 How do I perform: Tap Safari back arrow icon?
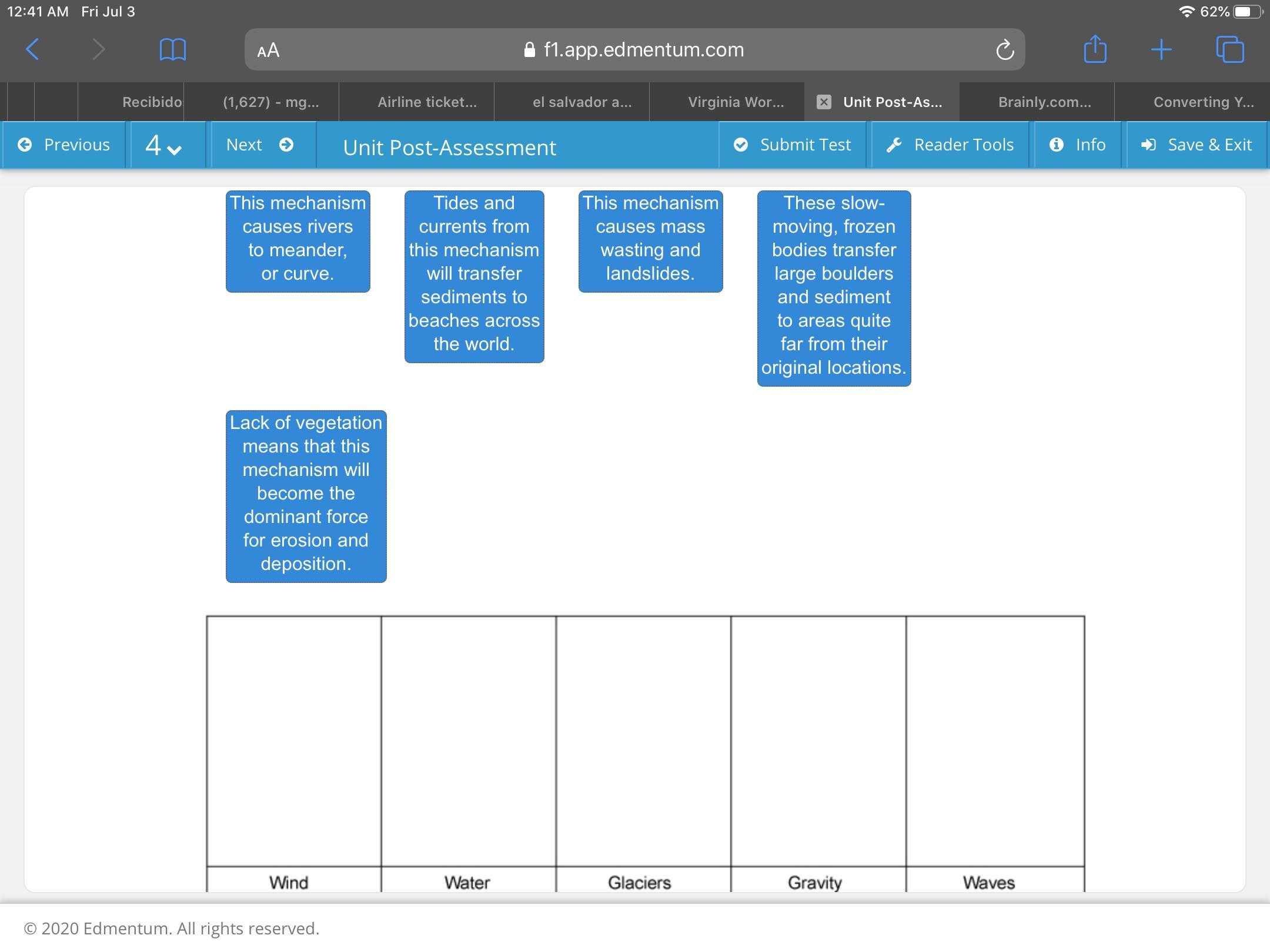[x=33, y=49]
